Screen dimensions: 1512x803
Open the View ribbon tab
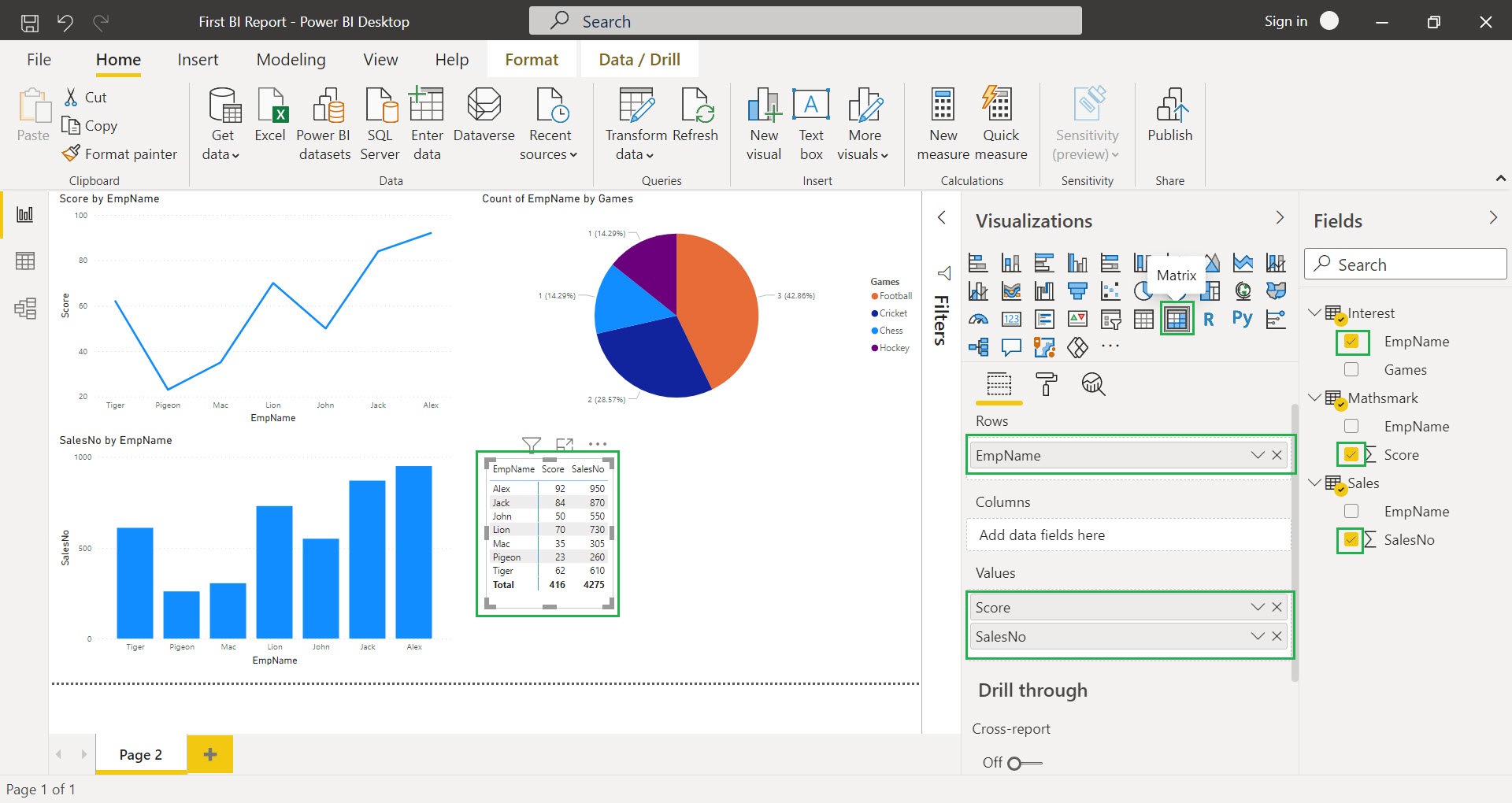(380, 60)
